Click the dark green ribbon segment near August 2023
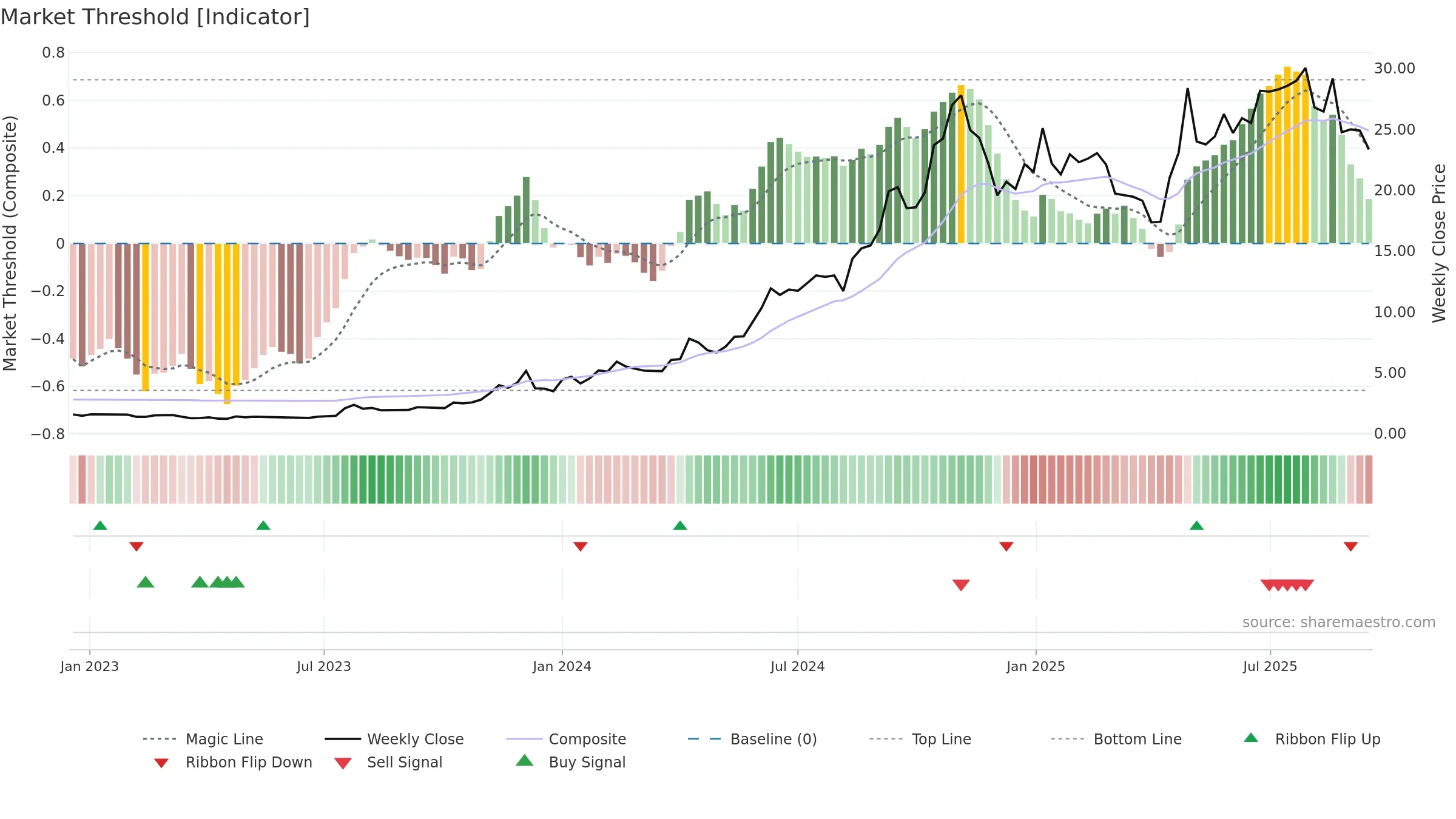 click(x=372, y=479)
